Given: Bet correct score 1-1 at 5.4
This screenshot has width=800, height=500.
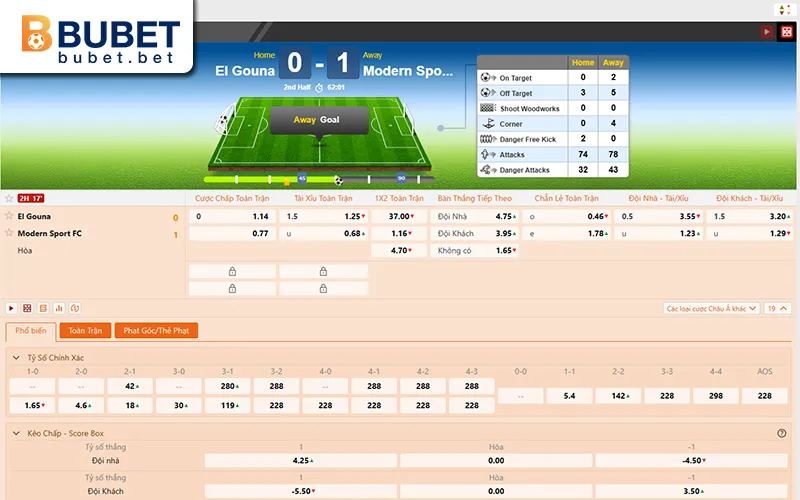Looking at the screenshot, I should 569,396.
